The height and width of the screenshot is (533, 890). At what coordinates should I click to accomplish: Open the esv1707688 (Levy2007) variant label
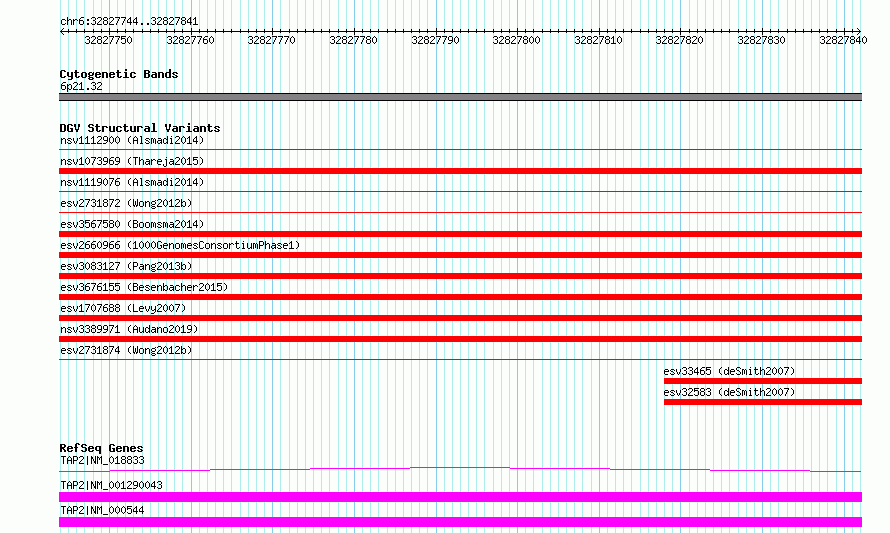(123, 308)
